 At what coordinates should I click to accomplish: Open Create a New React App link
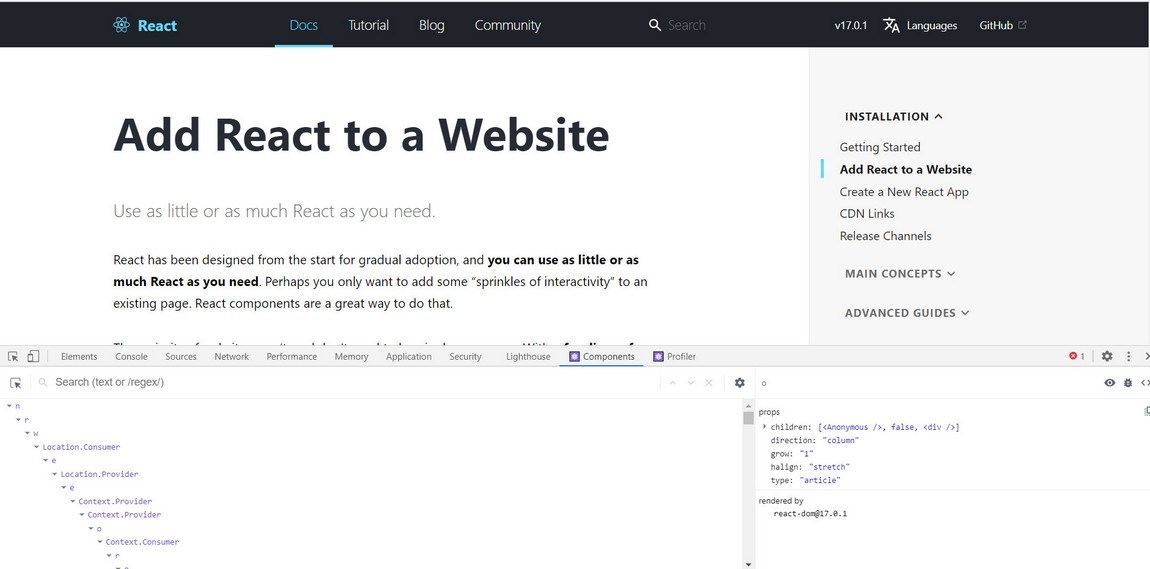click(904, 192)
